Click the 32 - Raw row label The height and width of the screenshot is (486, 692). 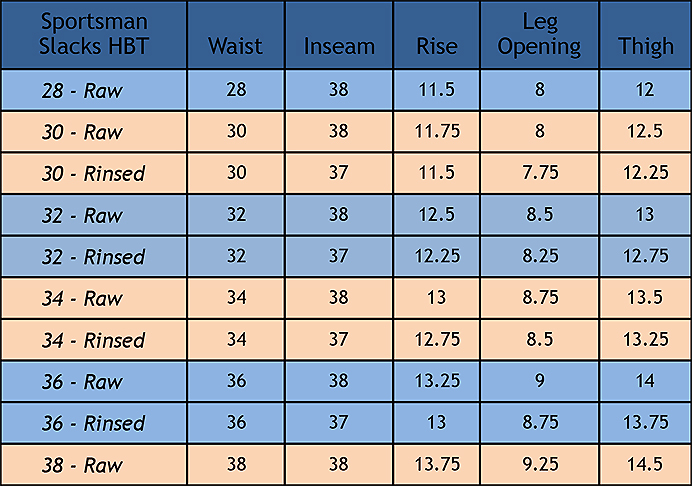82,215
